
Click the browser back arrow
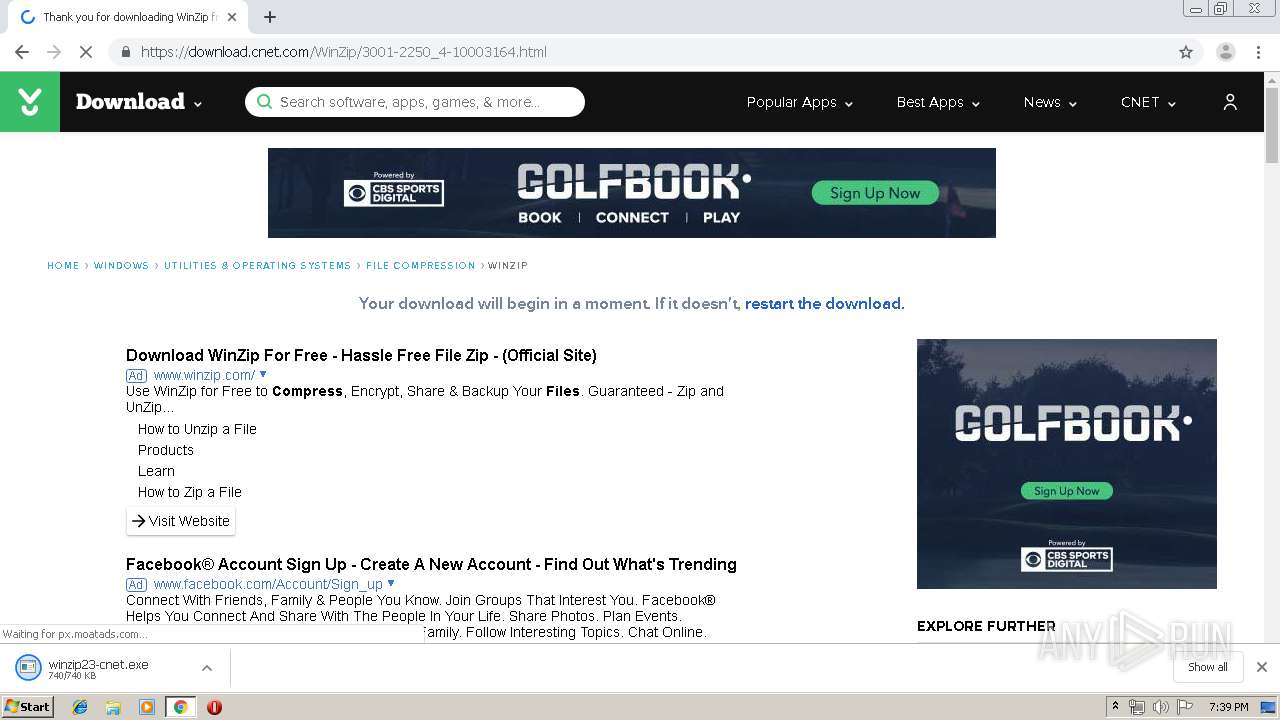[x=22, y=52]
